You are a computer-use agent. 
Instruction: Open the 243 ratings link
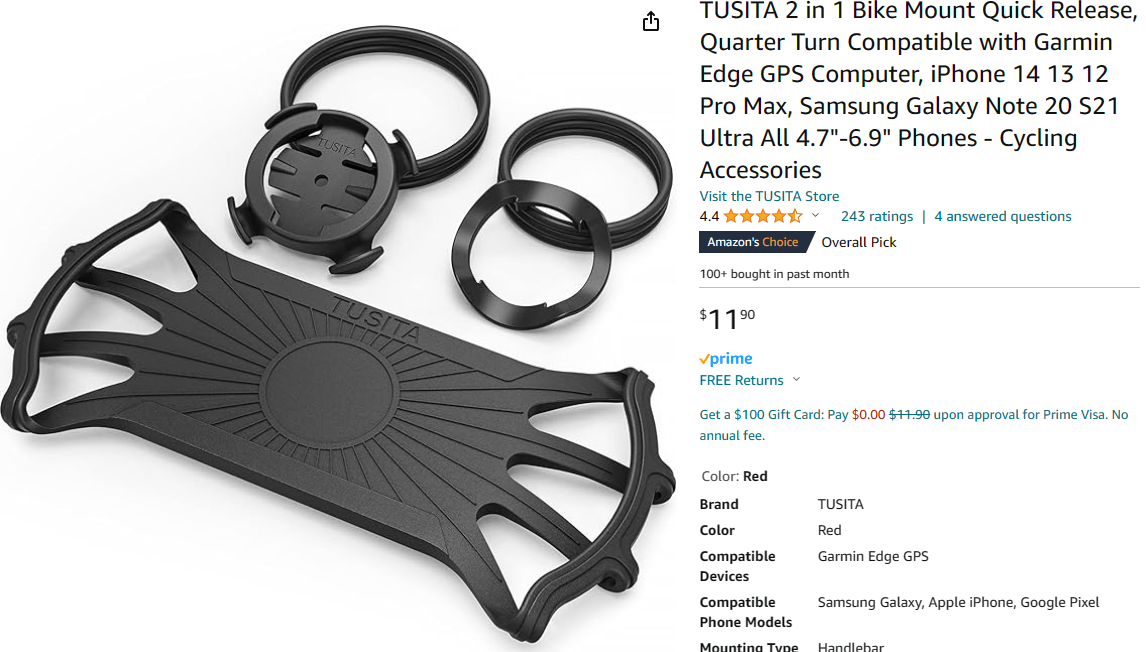tap(876, 216)
